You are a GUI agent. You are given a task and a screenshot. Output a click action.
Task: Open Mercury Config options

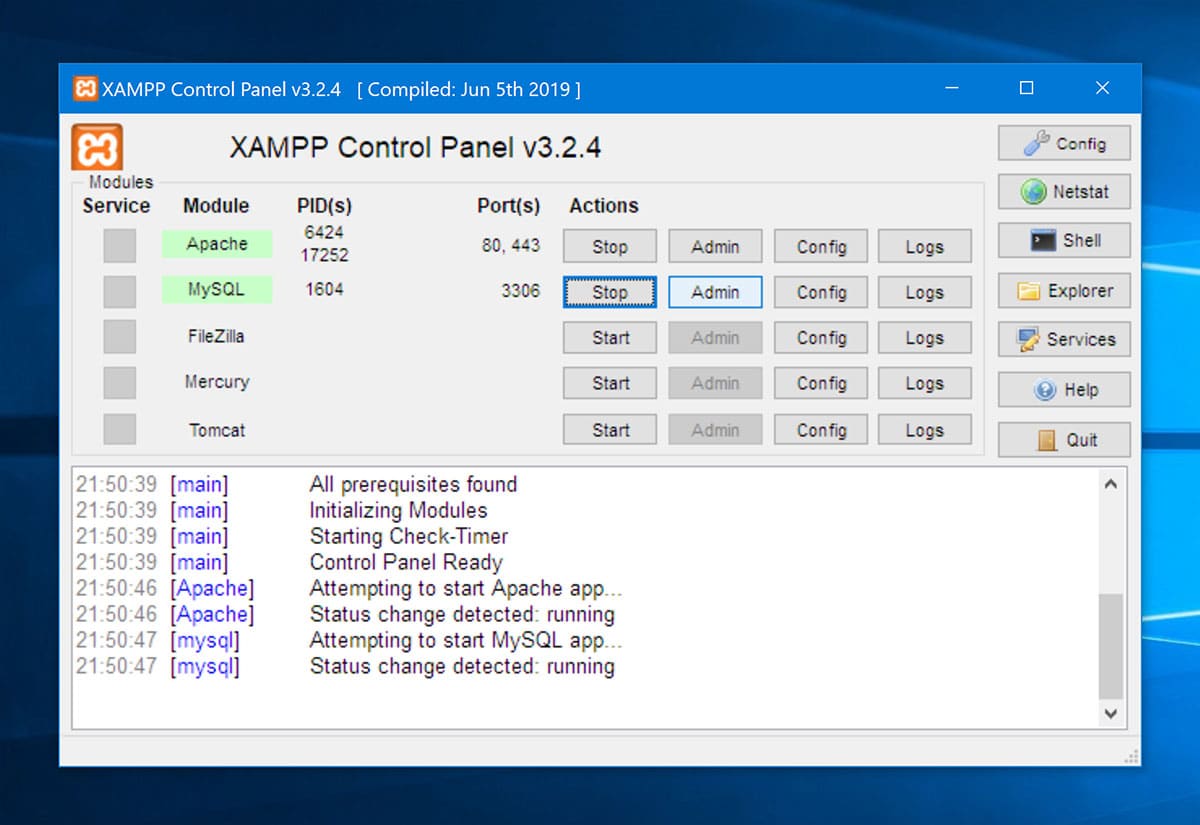click(821, 383)
